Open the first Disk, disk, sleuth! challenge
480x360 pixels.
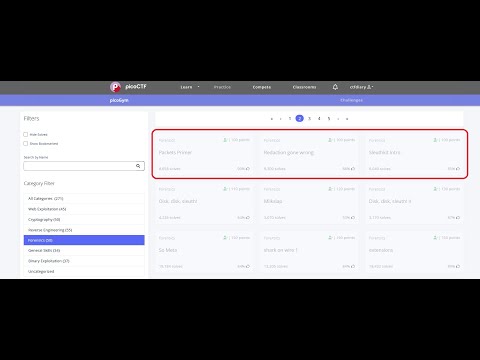(x=178, y=201)
